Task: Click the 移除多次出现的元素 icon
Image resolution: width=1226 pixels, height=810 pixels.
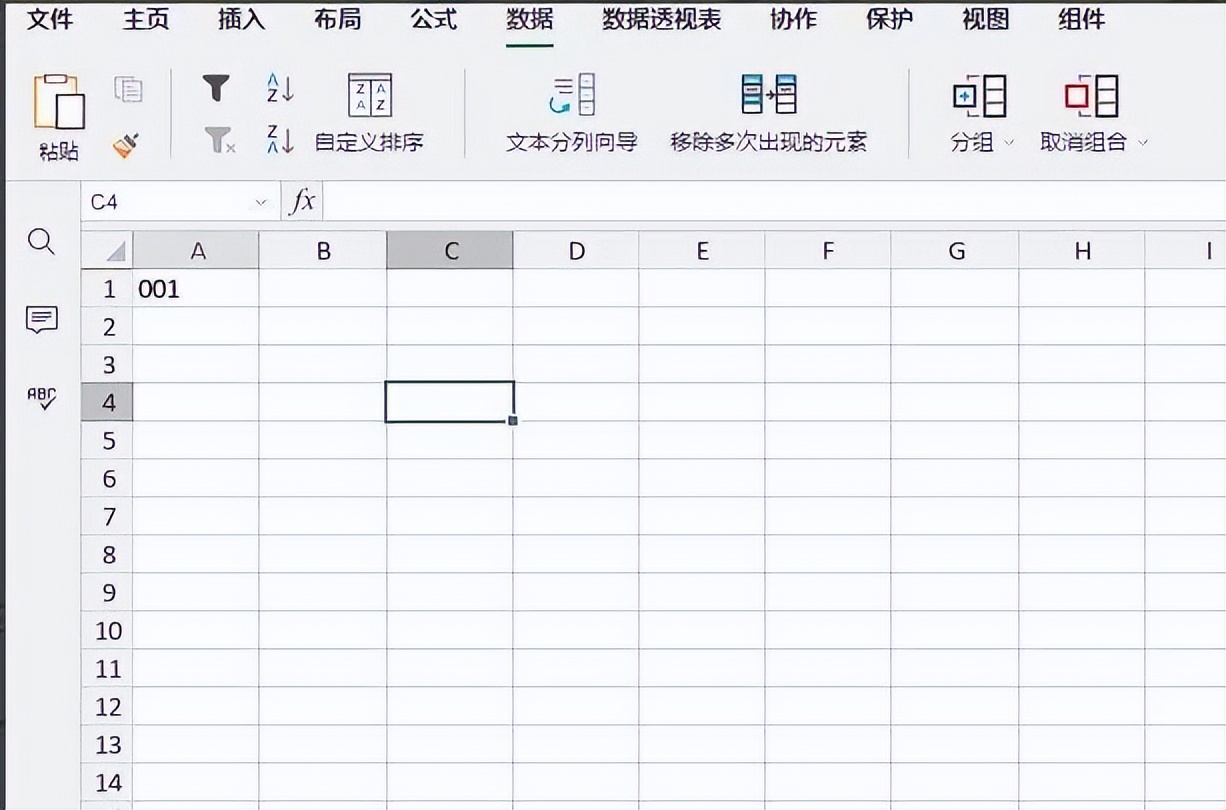Action: (768, 95)
